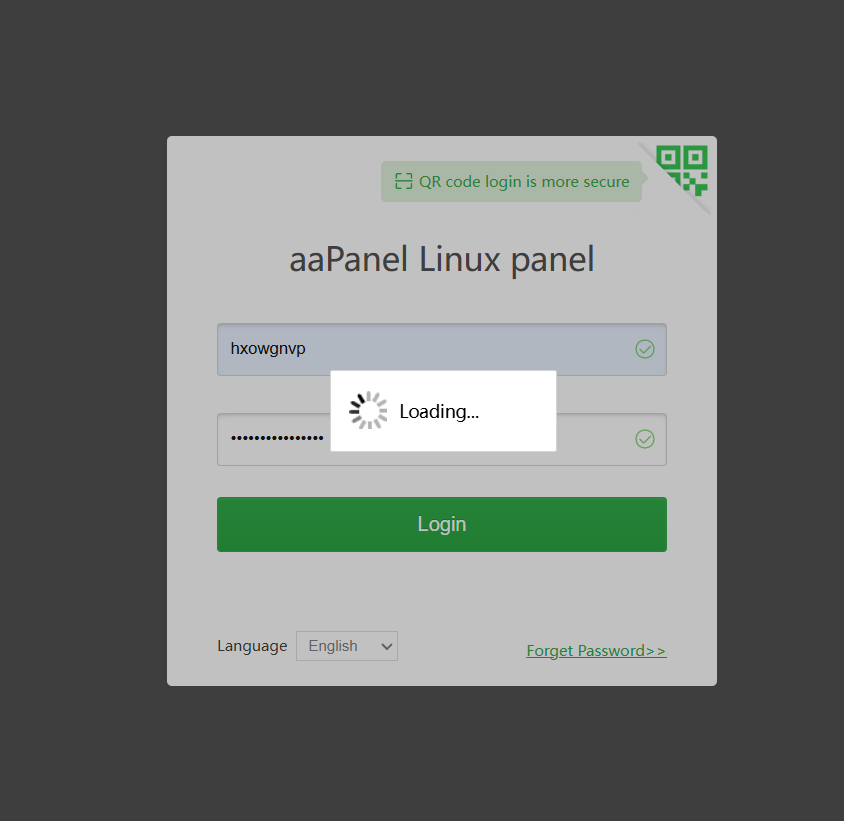Click the white Loading popup box

tap(443, 411)
